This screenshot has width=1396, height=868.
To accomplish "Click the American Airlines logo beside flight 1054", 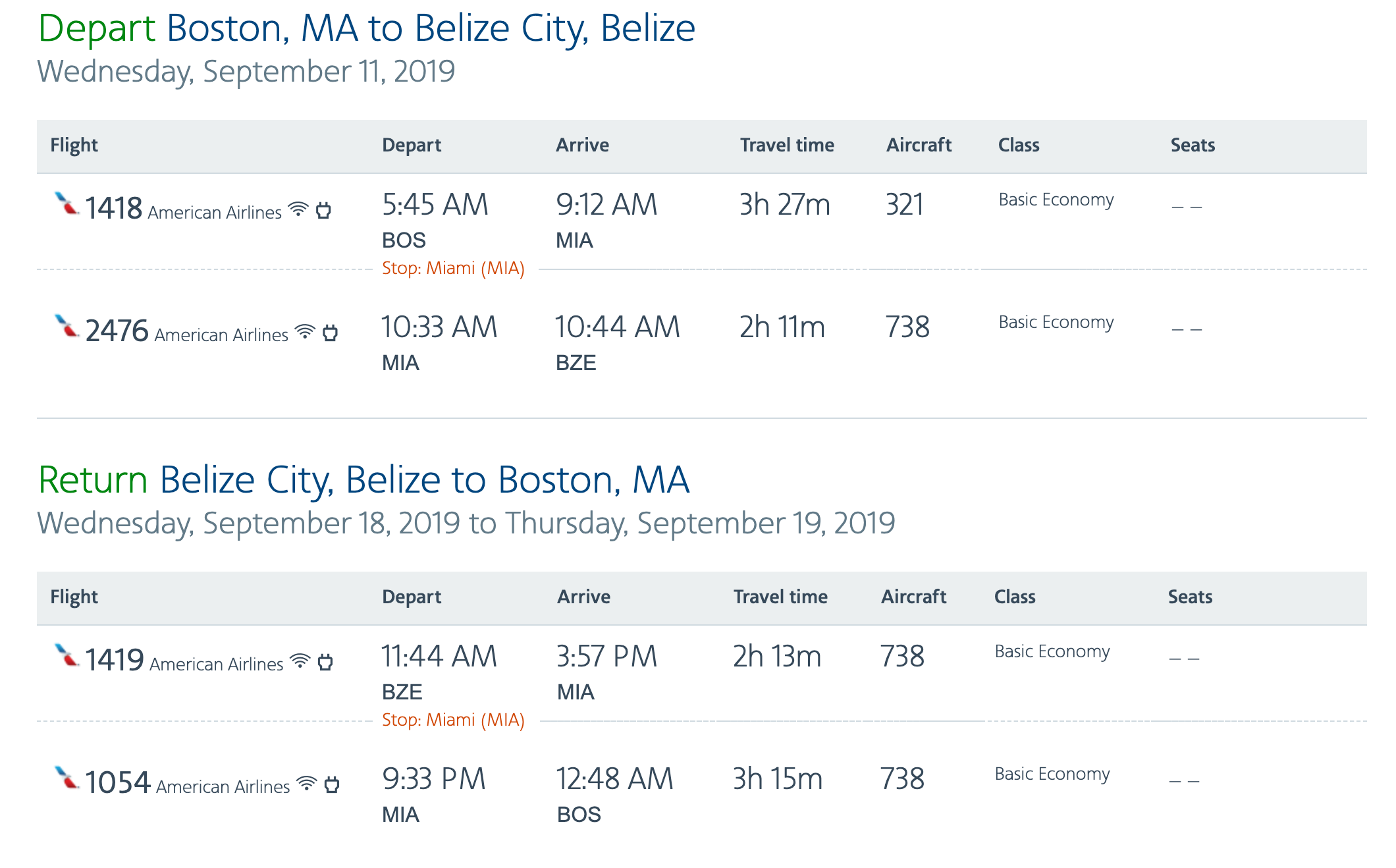I will tap(66, 778).
